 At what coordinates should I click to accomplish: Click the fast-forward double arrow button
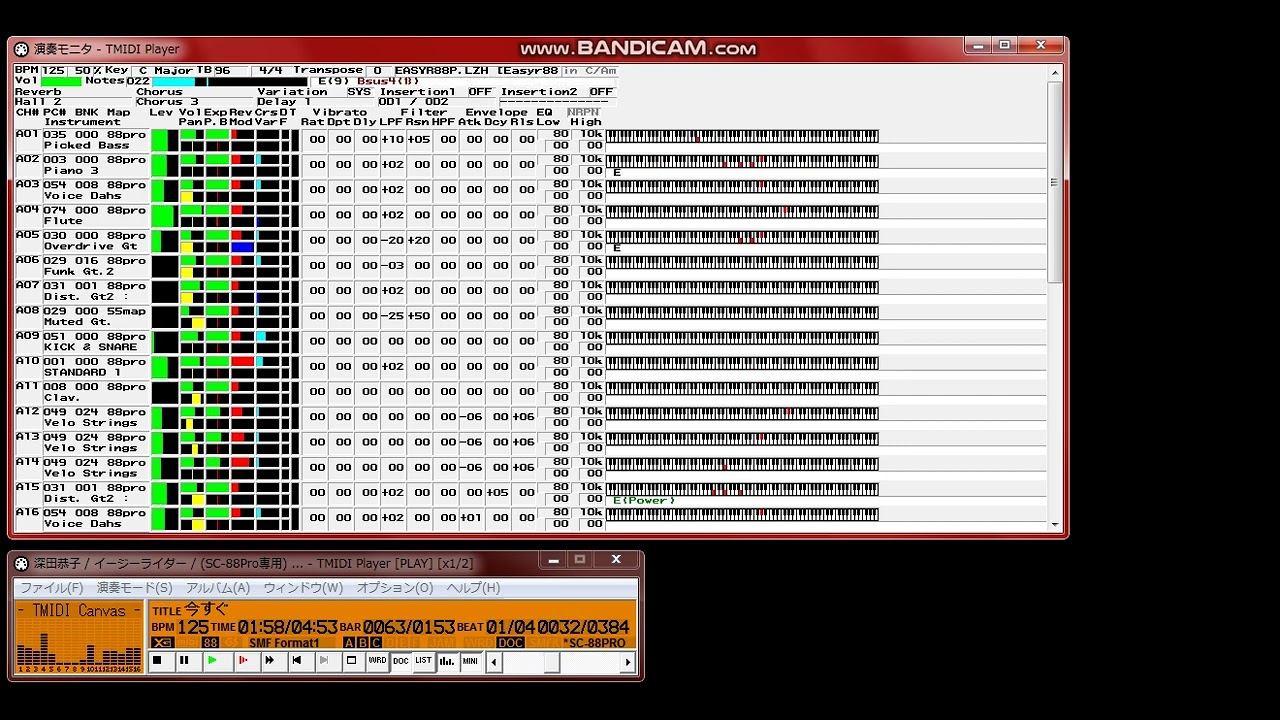pos(269,661)
